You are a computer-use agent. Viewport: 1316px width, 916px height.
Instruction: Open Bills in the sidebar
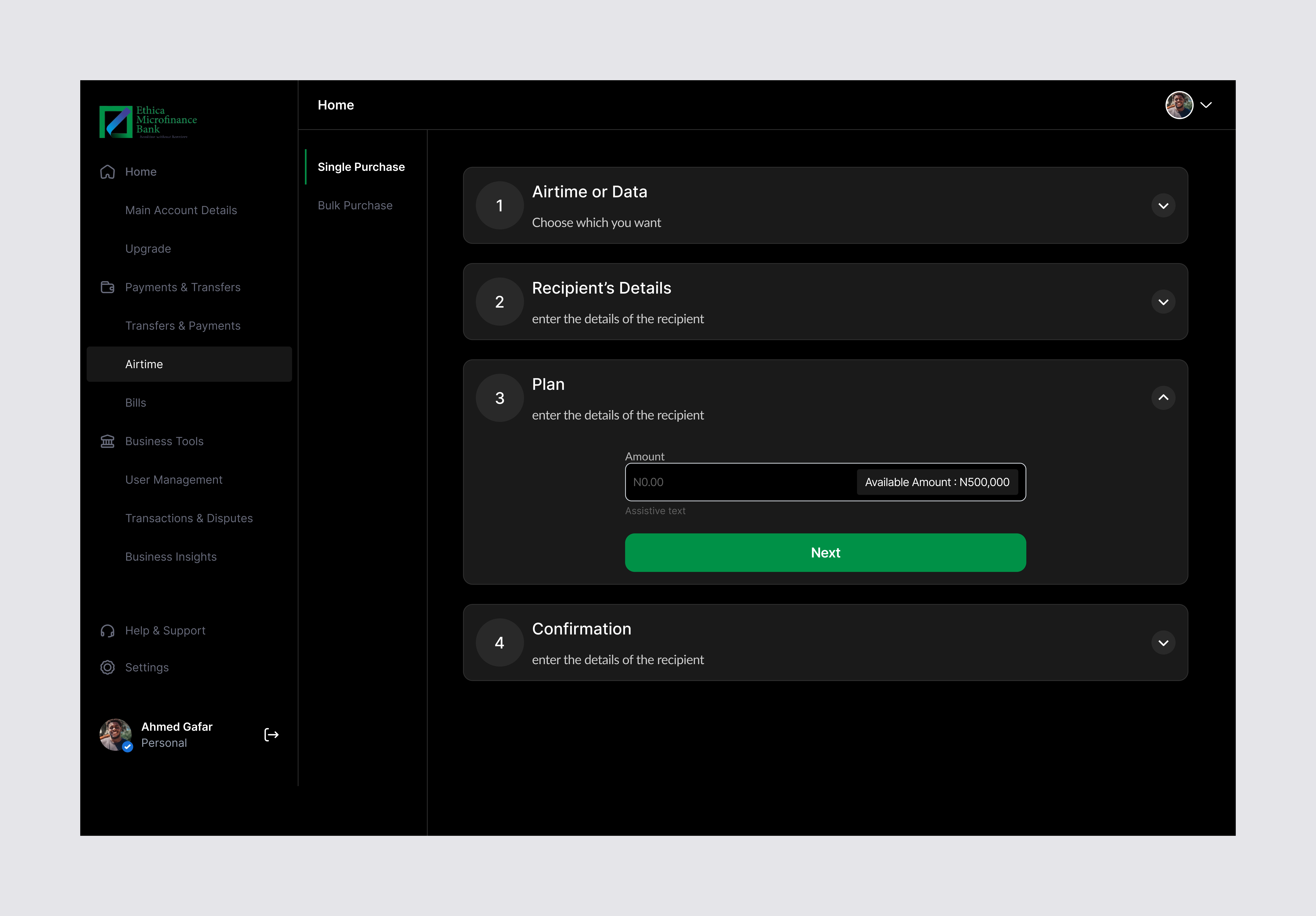point(136,403)
